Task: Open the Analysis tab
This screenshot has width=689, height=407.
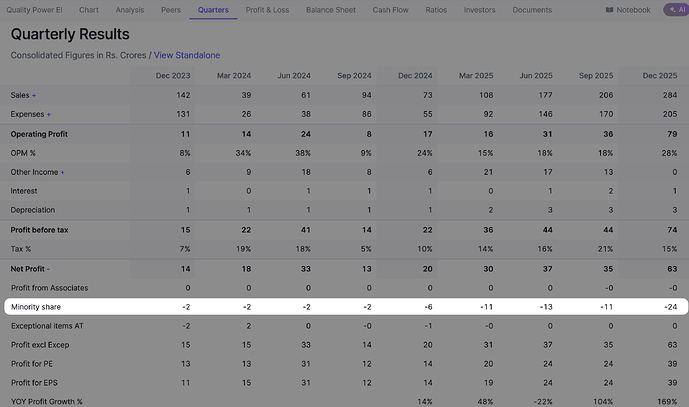Action: [129, 10]
